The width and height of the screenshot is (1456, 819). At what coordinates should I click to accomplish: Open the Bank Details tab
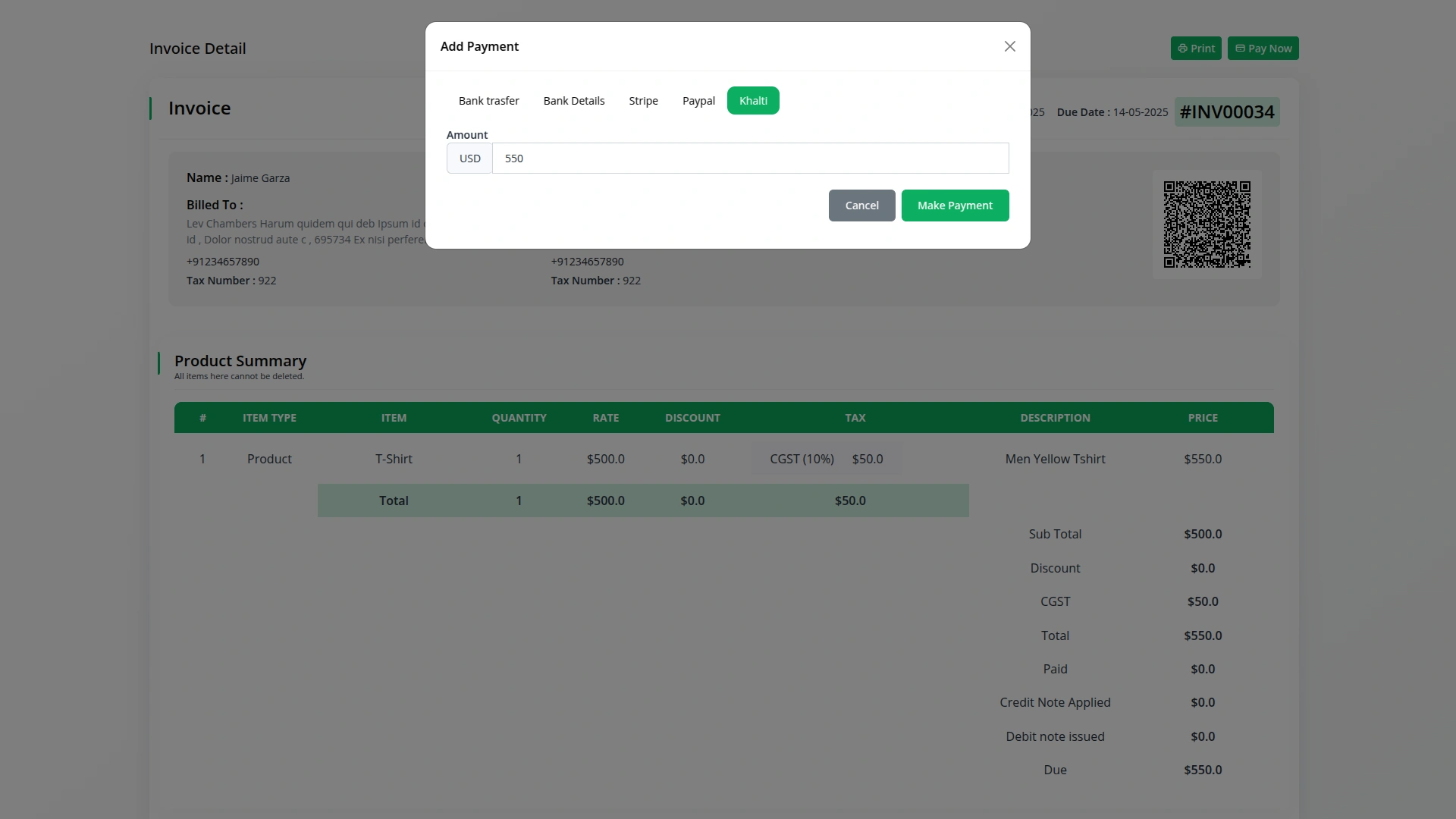pos(573,101)
